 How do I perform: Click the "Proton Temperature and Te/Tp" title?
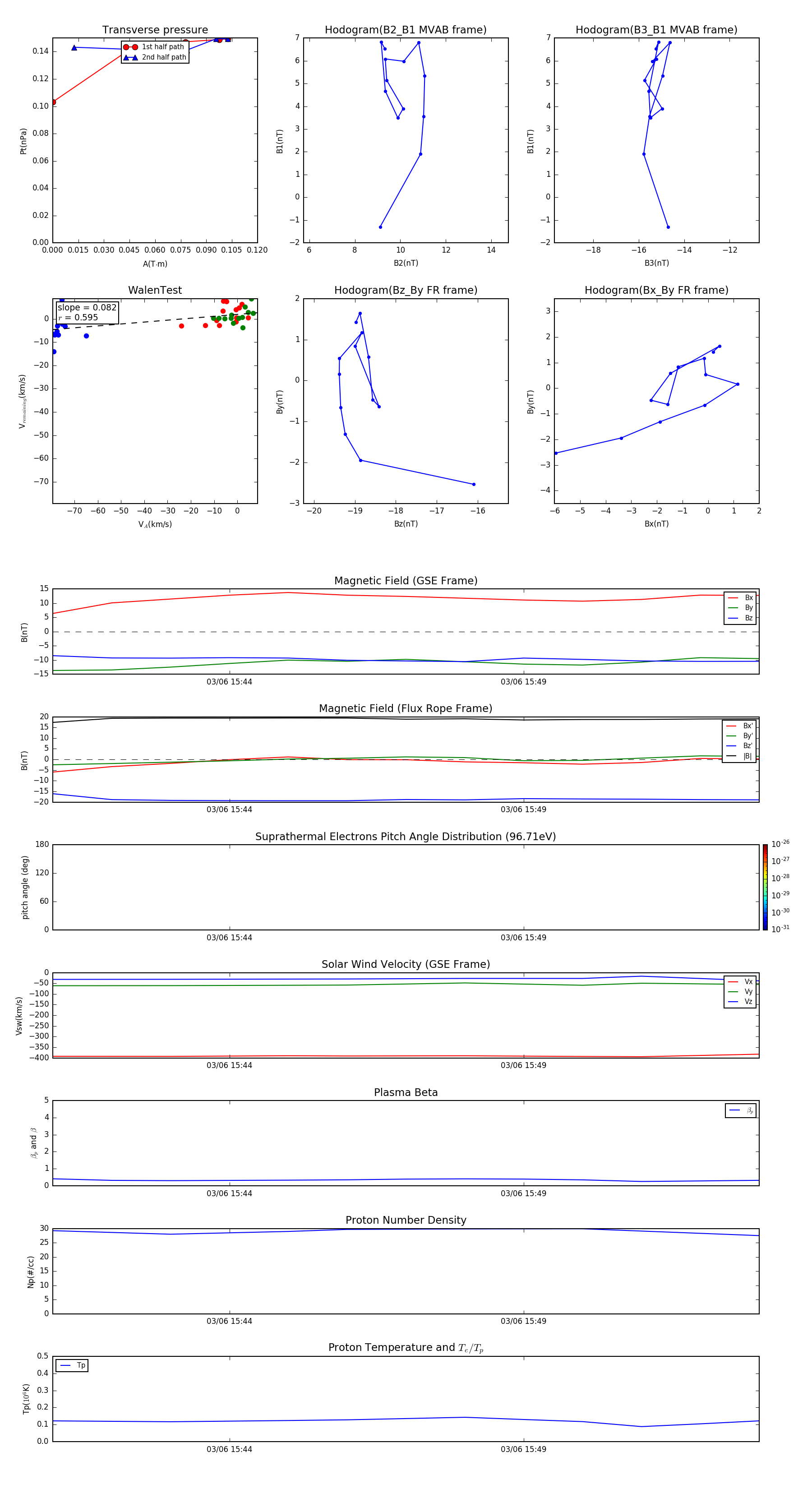[406, 1348]
